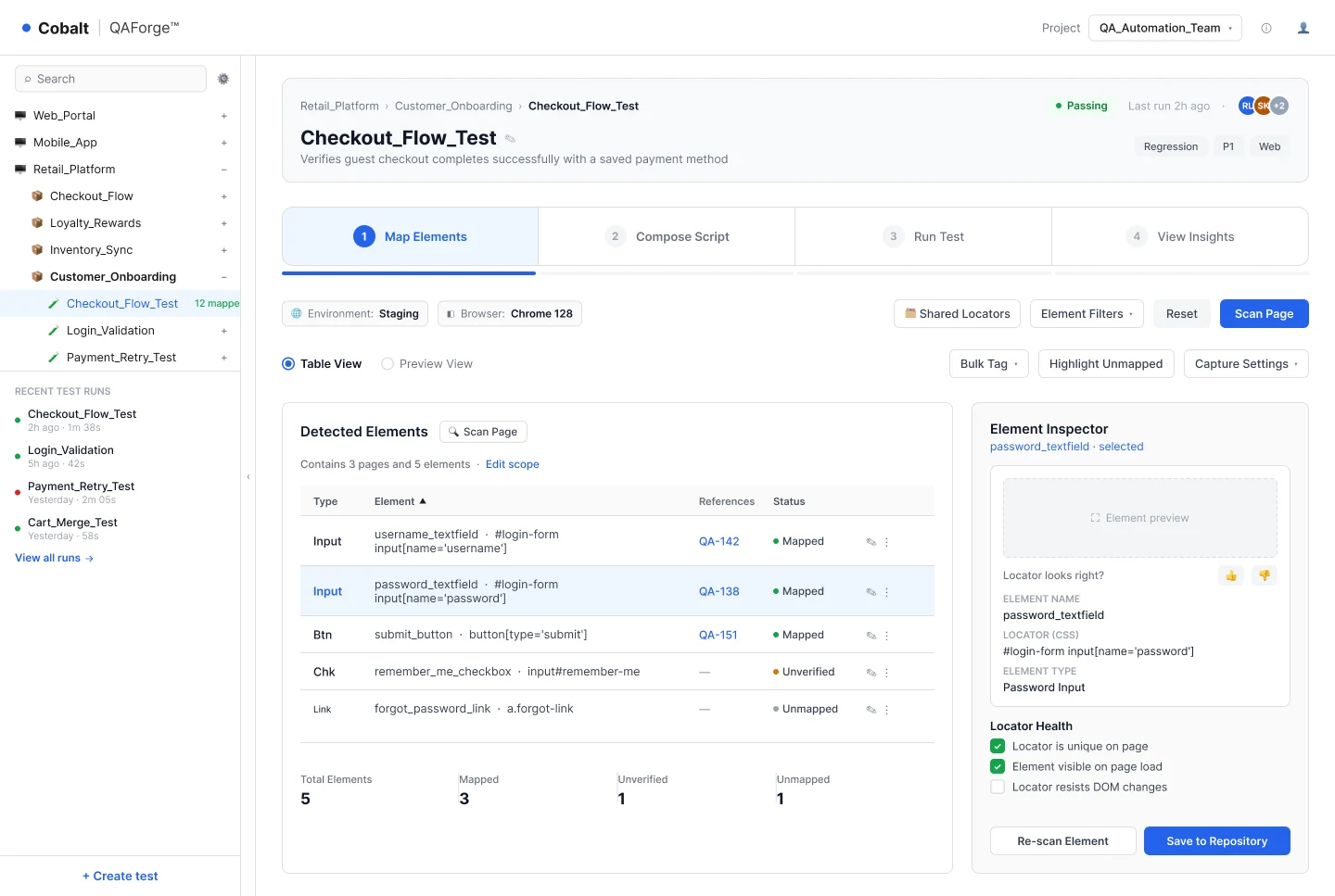This screenshot has height=896, width=1335.
Task: Edit the remember_me_checkbox row
Action: pos(871,673)
